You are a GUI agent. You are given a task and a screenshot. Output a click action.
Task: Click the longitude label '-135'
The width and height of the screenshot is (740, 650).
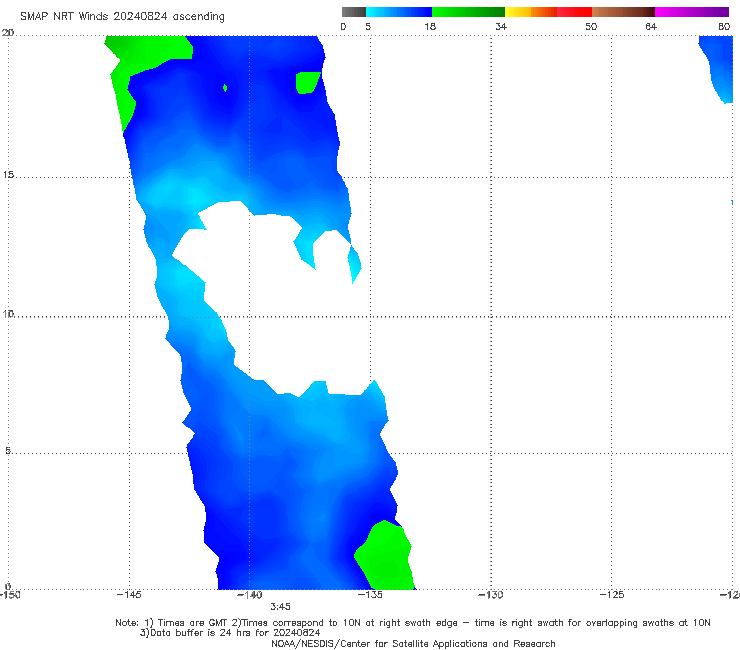[370, 595]
